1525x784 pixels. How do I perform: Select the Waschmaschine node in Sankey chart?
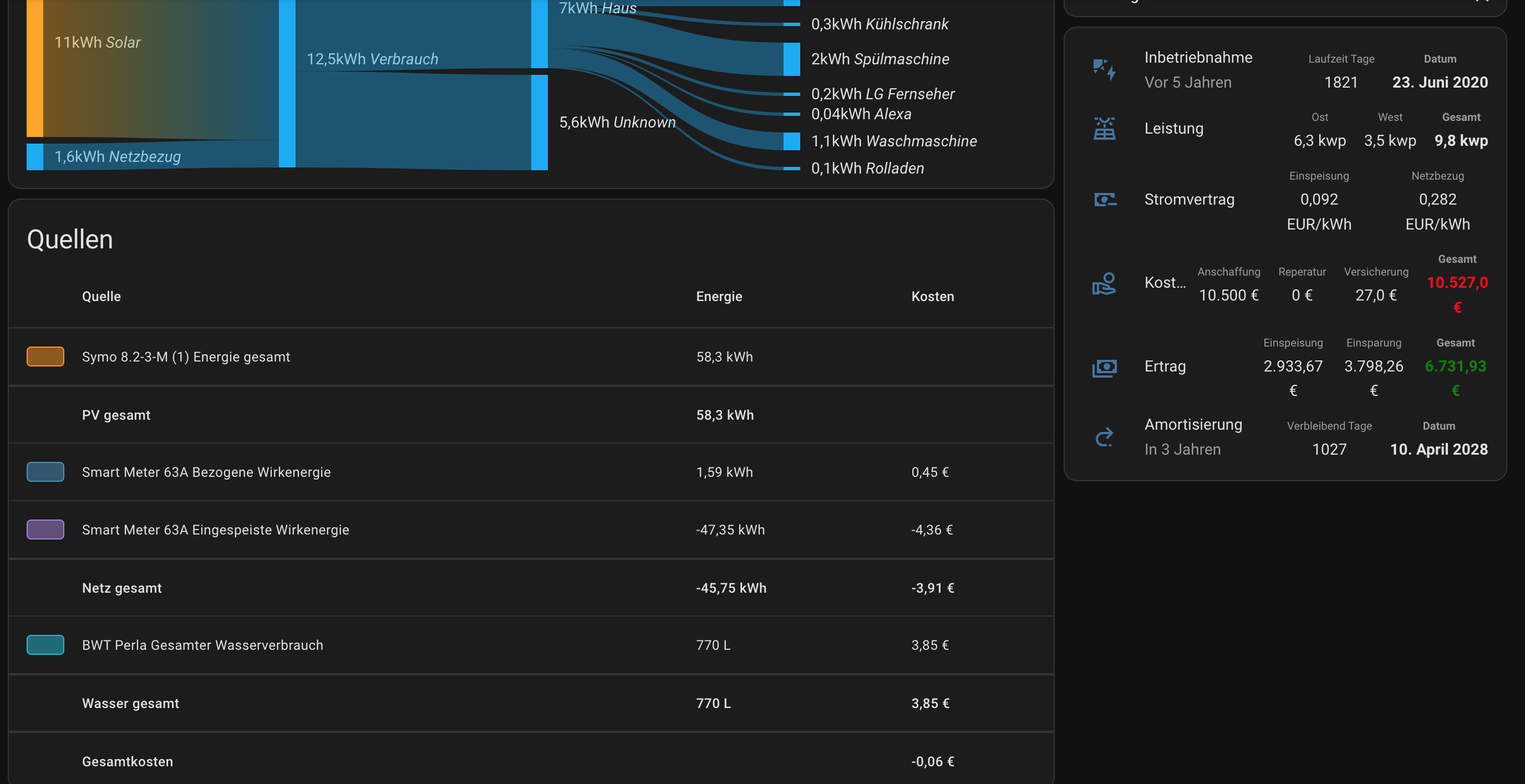click(x=791, y=141)
